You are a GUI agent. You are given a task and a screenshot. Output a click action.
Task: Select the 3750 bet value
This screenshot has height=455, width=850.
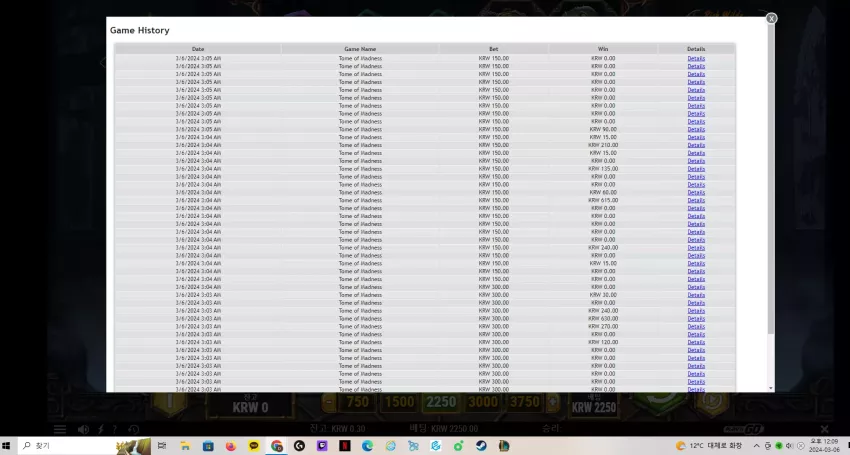(524, 402)
